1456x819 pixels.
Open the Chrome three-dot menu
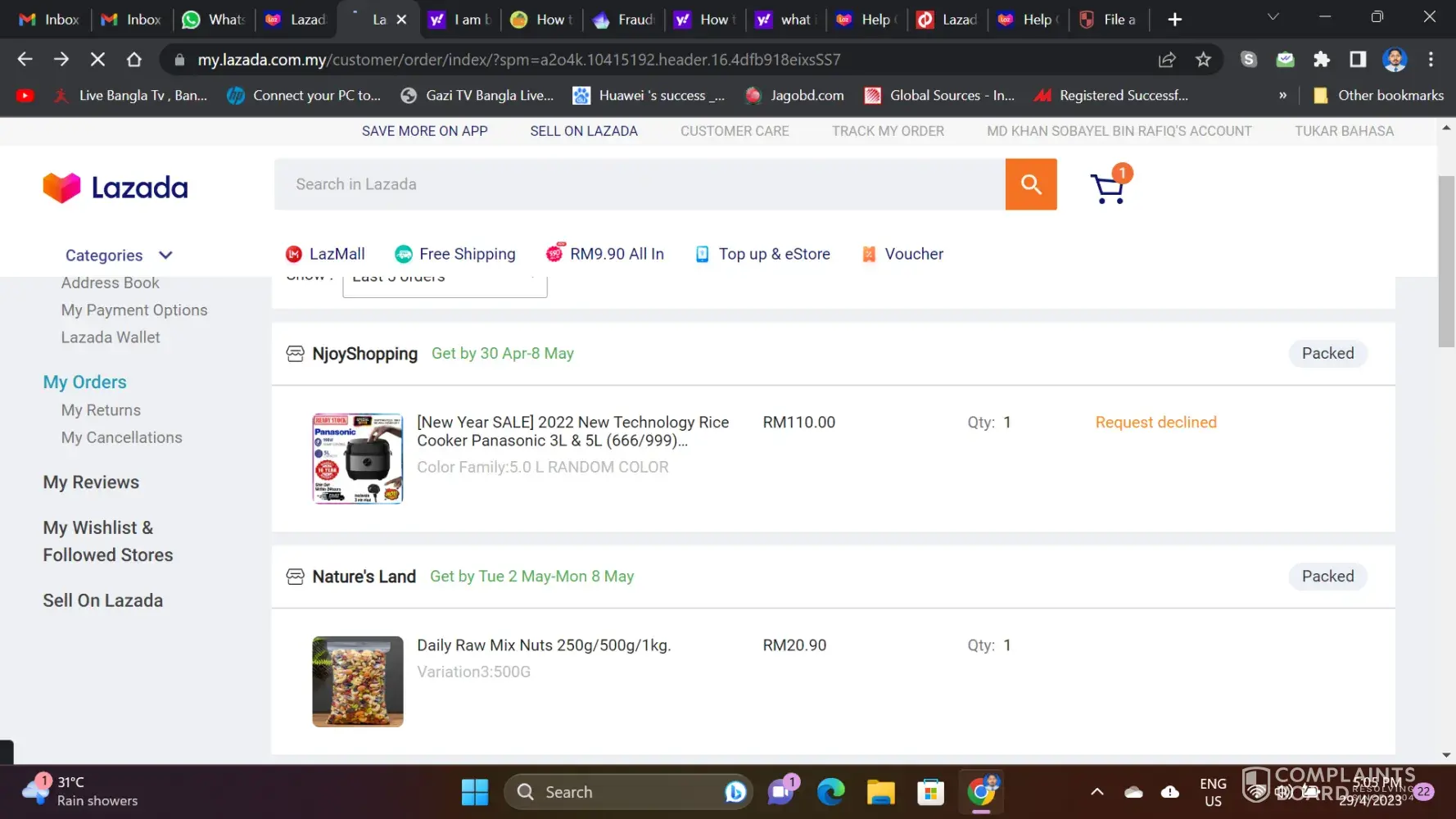(x=1431, y=59)
